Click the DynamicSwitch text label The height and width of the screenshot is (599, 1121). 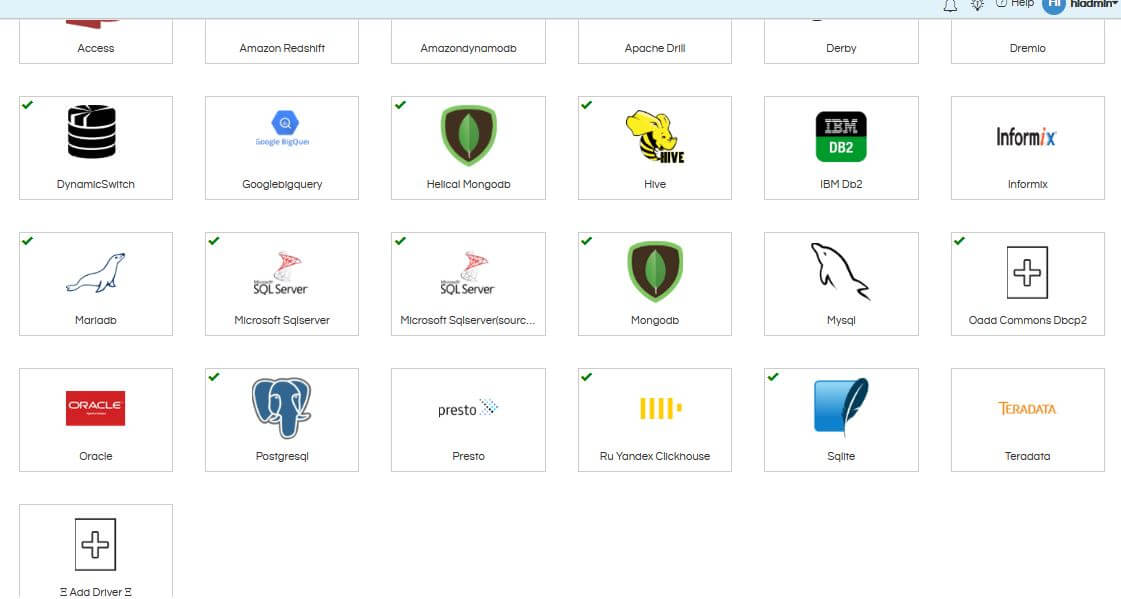[96, 184]
